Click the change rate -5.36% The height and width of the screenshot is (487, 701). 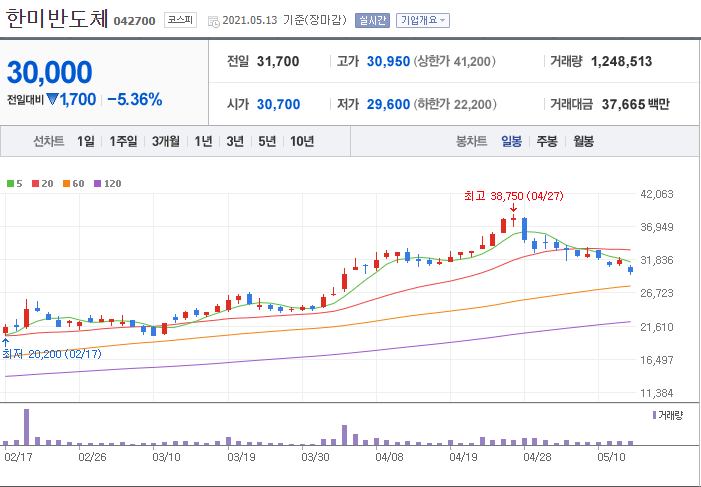[x=135, y=99]
